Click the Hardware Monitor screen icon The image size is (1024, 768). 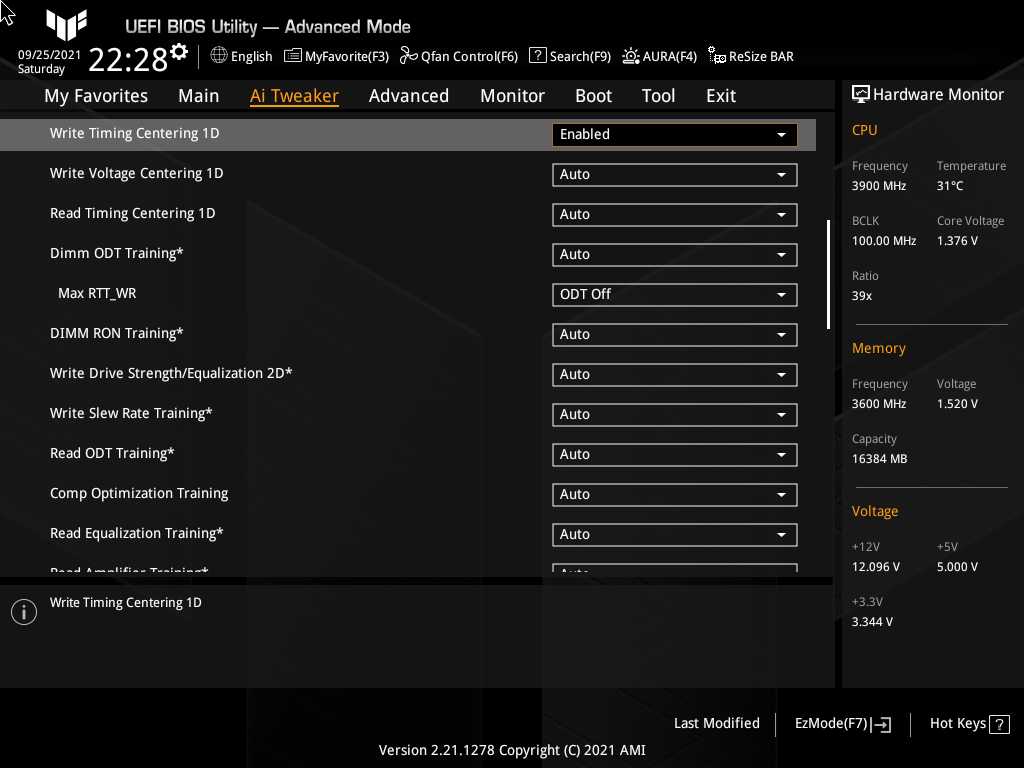[x=861, y=95]
